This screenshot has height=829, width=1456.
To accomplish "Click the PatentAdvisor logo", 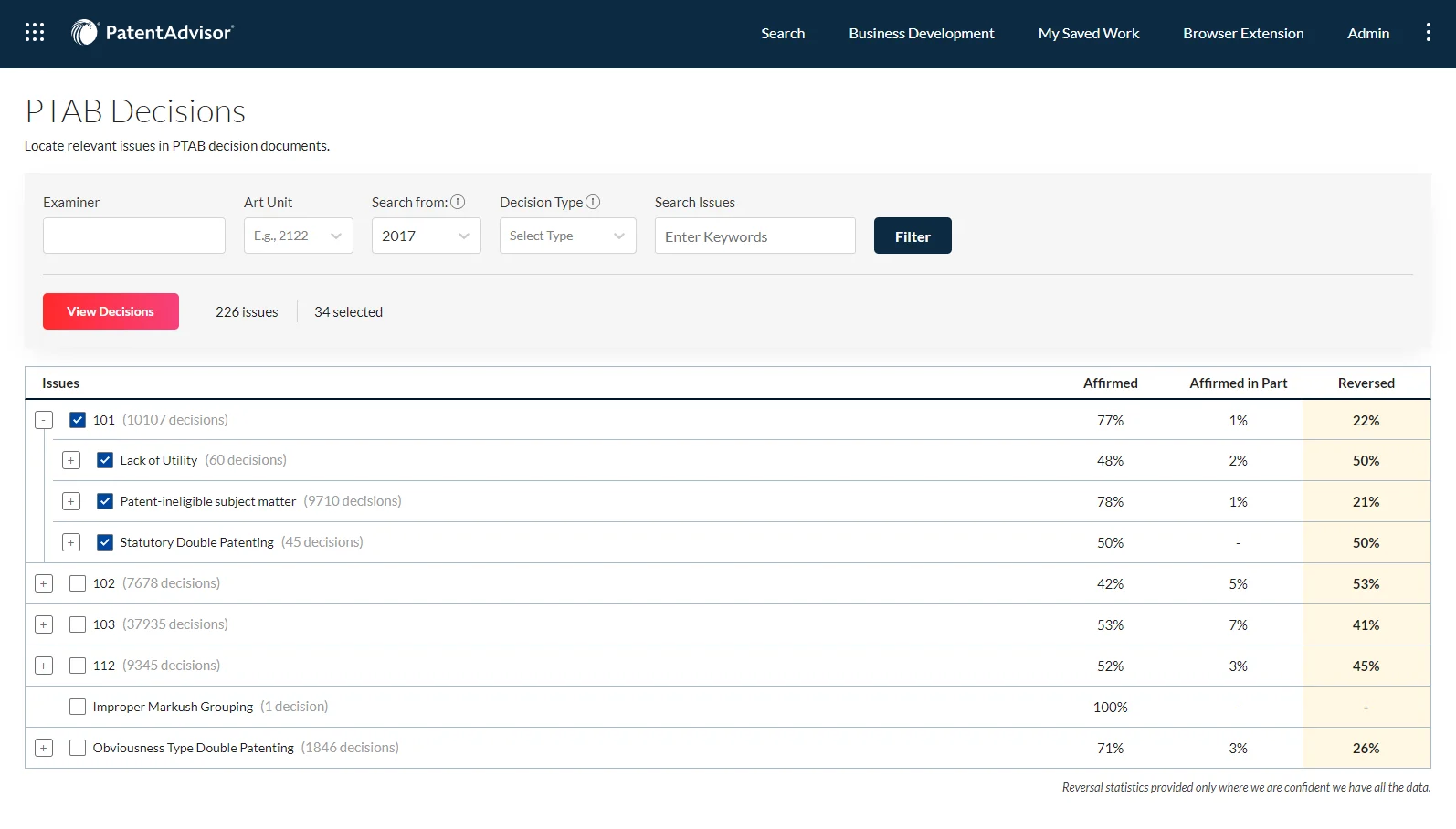I will coord(153,33).
